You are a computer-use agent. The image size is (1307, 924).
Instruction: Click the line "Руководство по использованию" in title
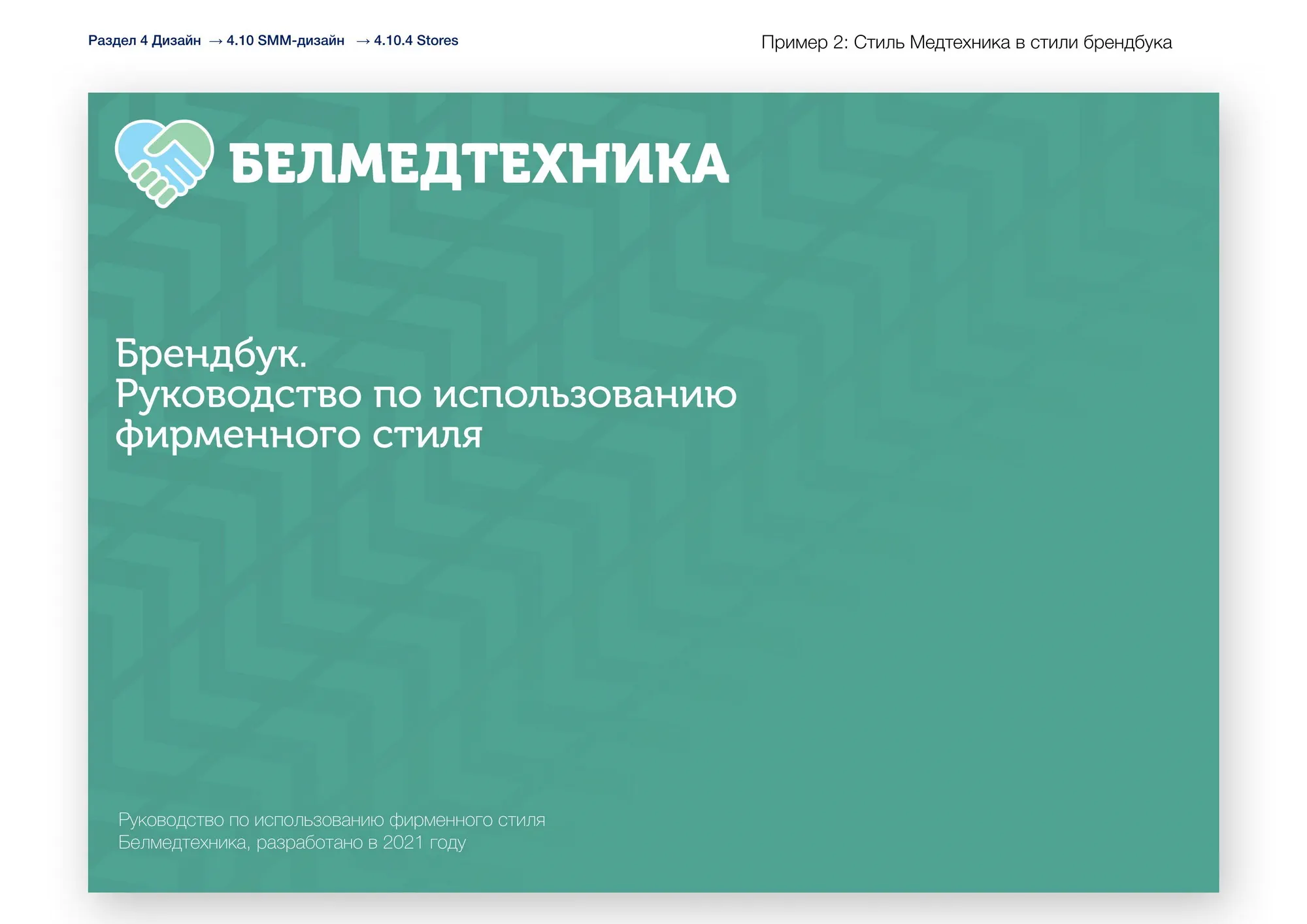[426, 395]
